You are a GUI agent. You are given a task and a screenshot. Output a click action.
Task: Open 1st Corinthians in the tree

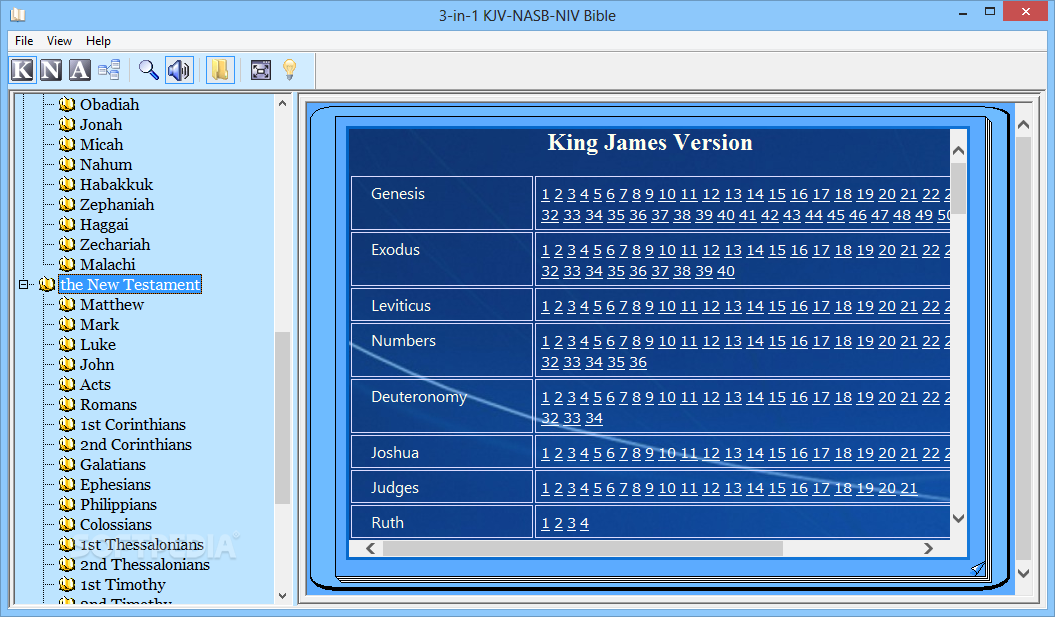[x=133, y=425]
